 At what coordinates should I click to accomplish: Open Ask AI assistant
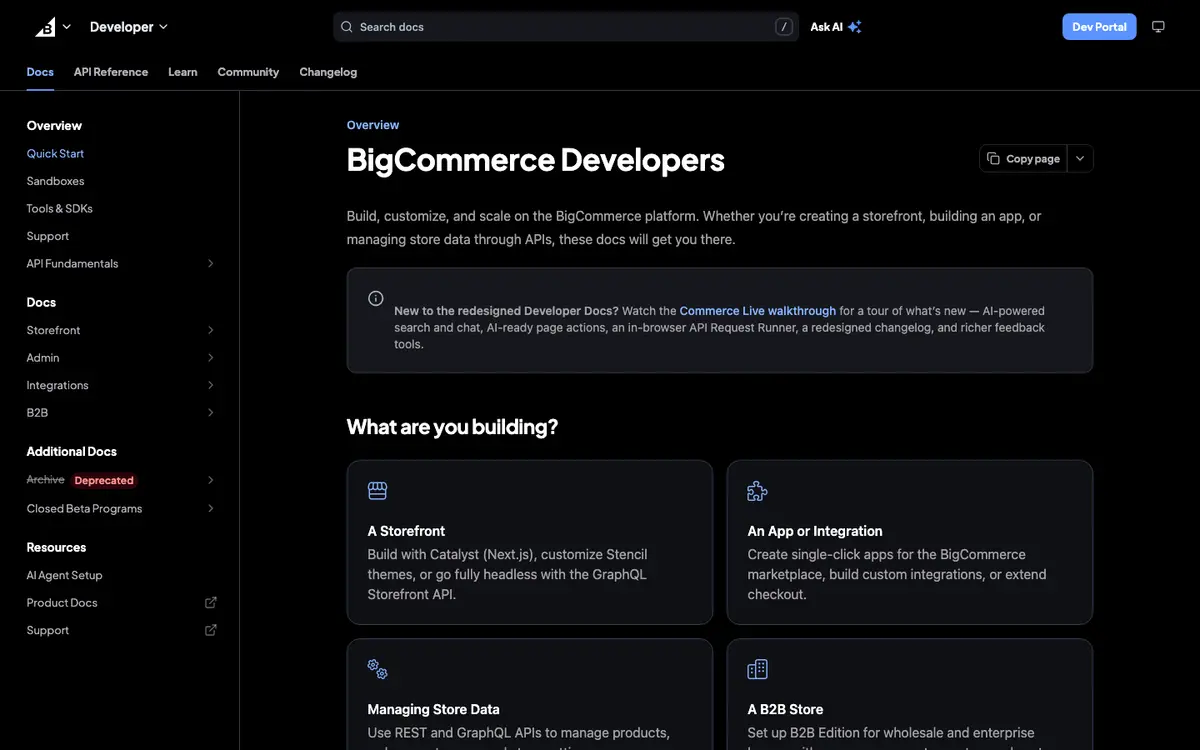(836, 27)
